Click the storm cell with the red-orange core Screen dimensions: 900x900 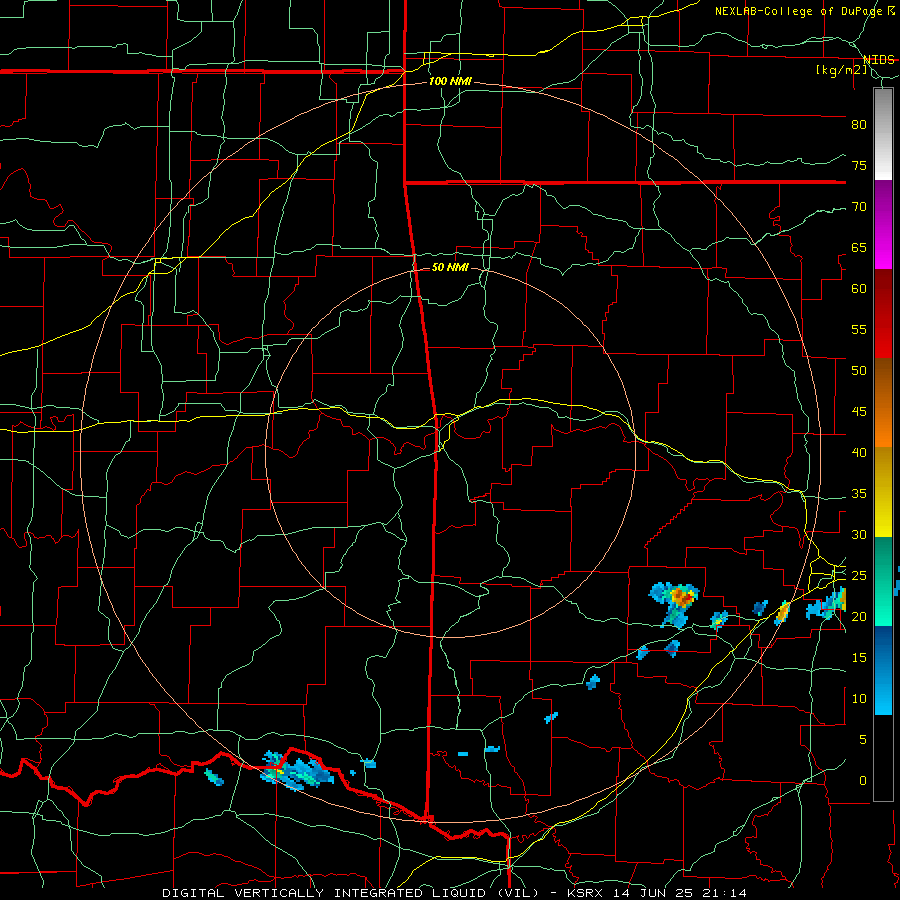(681, 597)
